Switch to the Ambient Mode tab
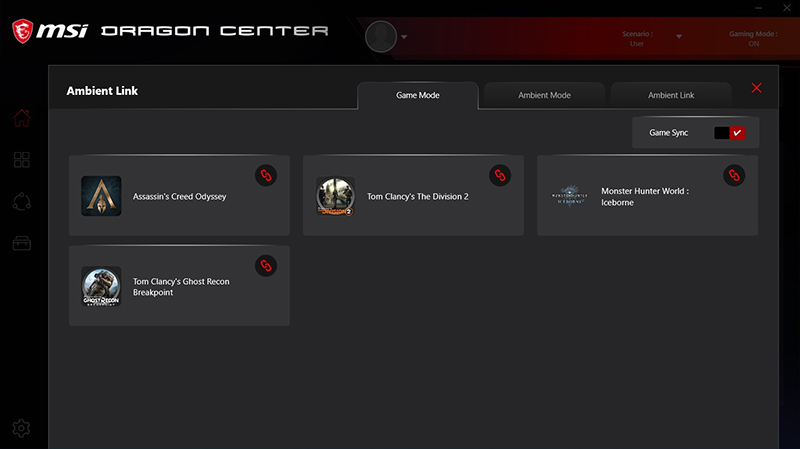Image resolution: width=800 pixels, height=449 pixels. (544, 95)
